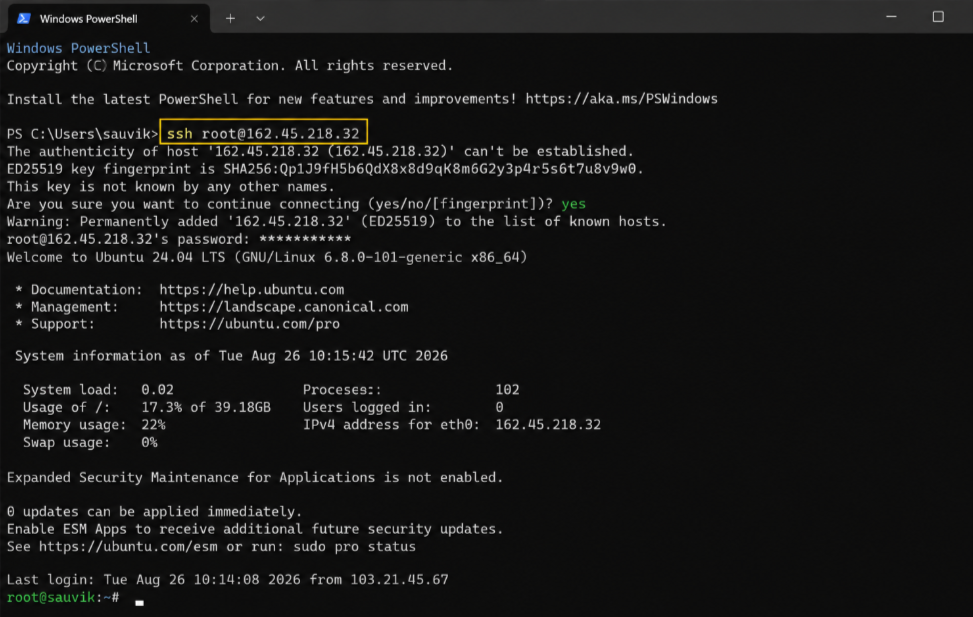Open the https://ubuntu.com/esm link
973x617 pixels.
pos(128,546)
